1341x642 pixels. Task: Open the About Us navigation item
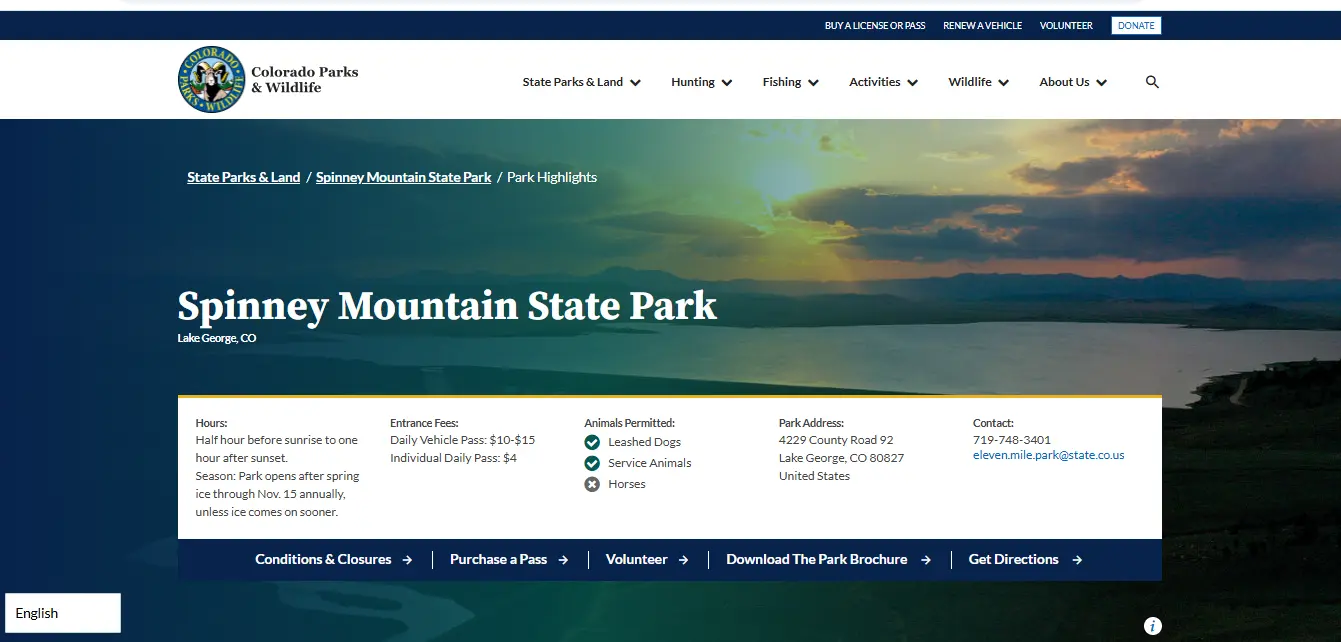tap(1064, 82)
